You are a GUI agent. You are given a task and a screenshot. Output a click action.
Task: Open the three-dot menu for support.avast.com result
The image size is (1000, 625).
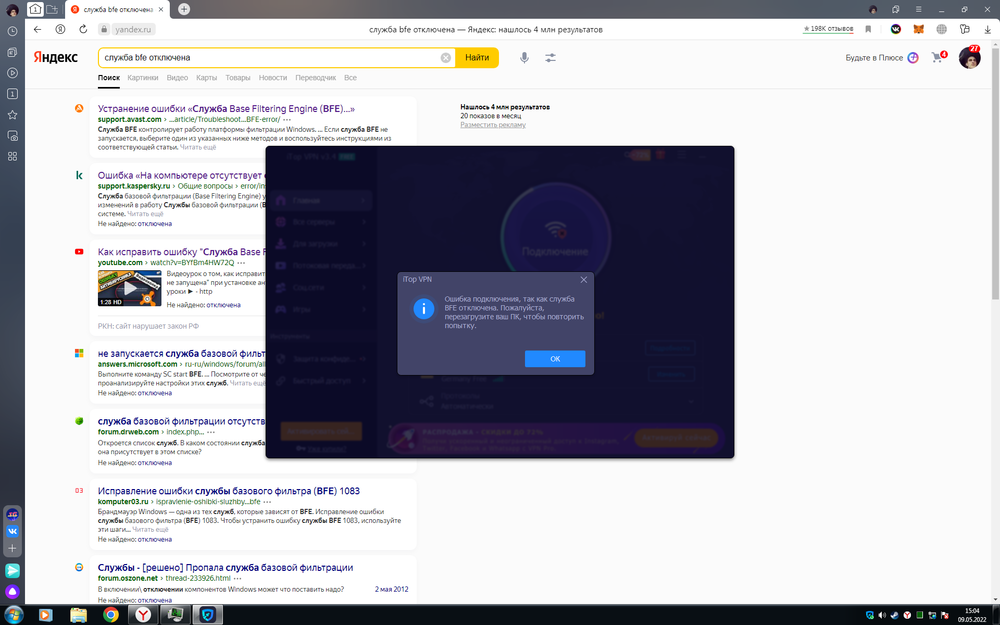[x=287, y=119]
